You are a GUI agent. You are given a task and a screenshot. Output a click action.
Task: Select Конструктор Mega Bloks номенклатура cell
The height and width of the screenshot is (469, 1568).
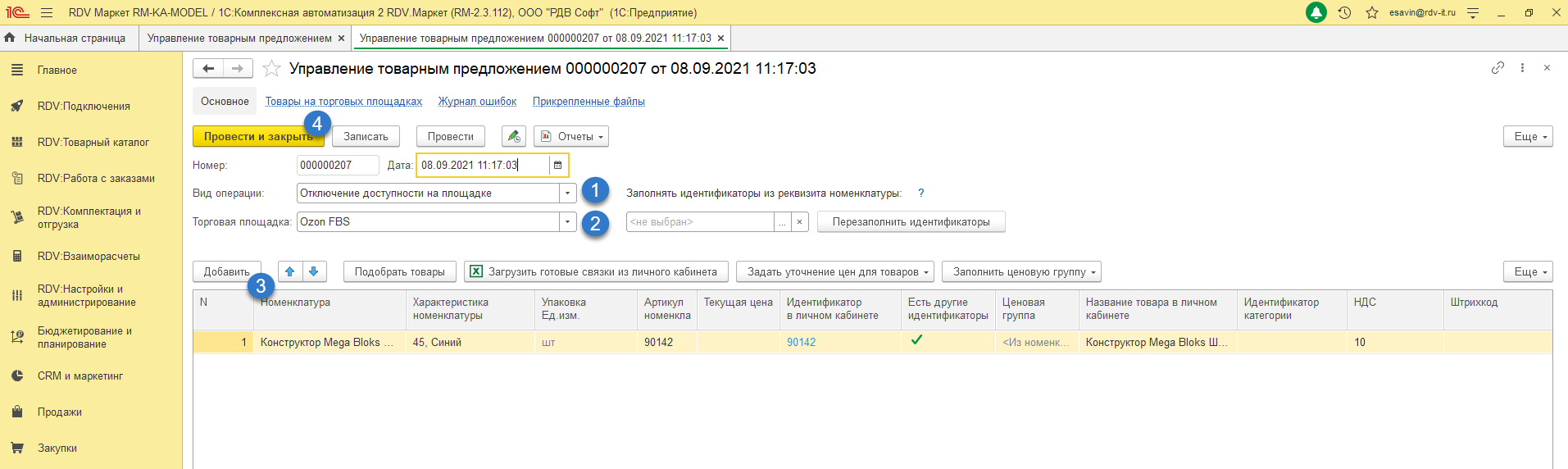point(330,343)
